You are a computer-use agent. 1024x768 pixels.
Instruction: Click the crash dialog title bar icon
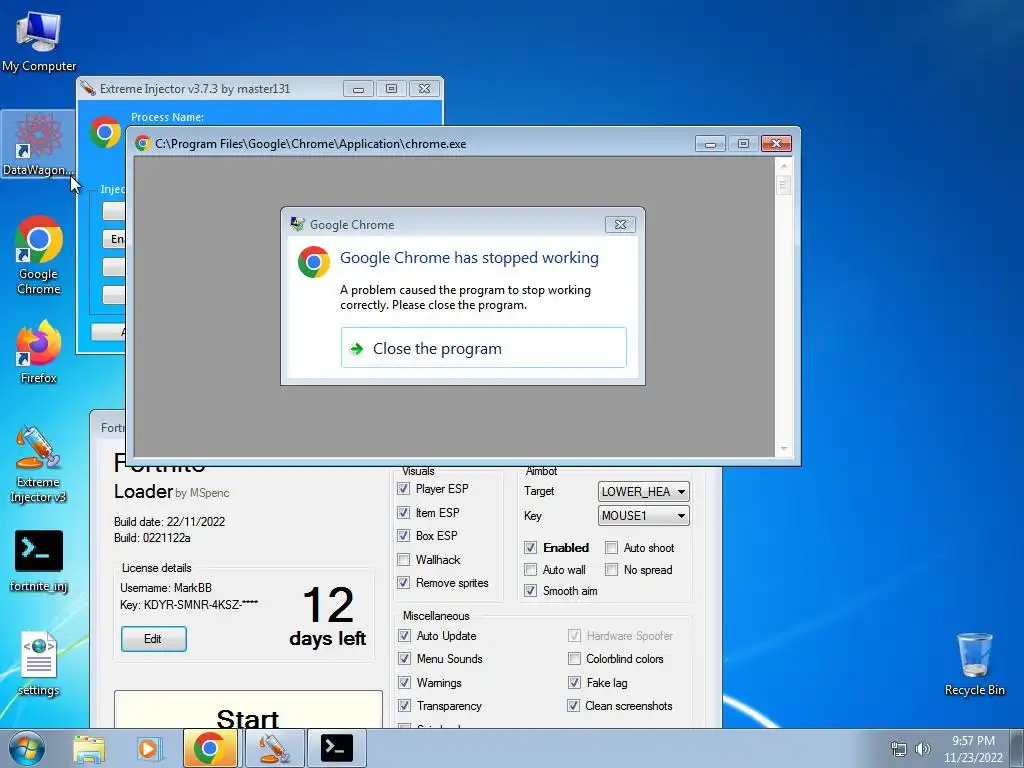pyautogui.click(x=297, y=224)
